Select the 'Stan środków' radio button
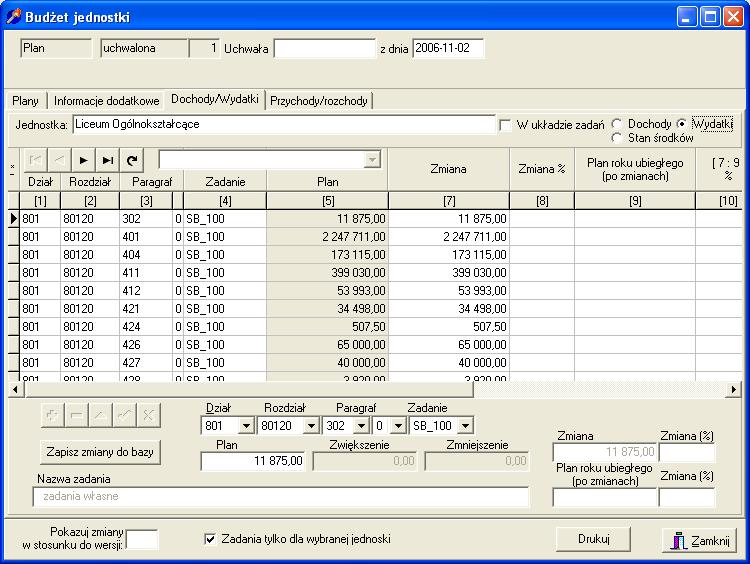 pos(617,138)
